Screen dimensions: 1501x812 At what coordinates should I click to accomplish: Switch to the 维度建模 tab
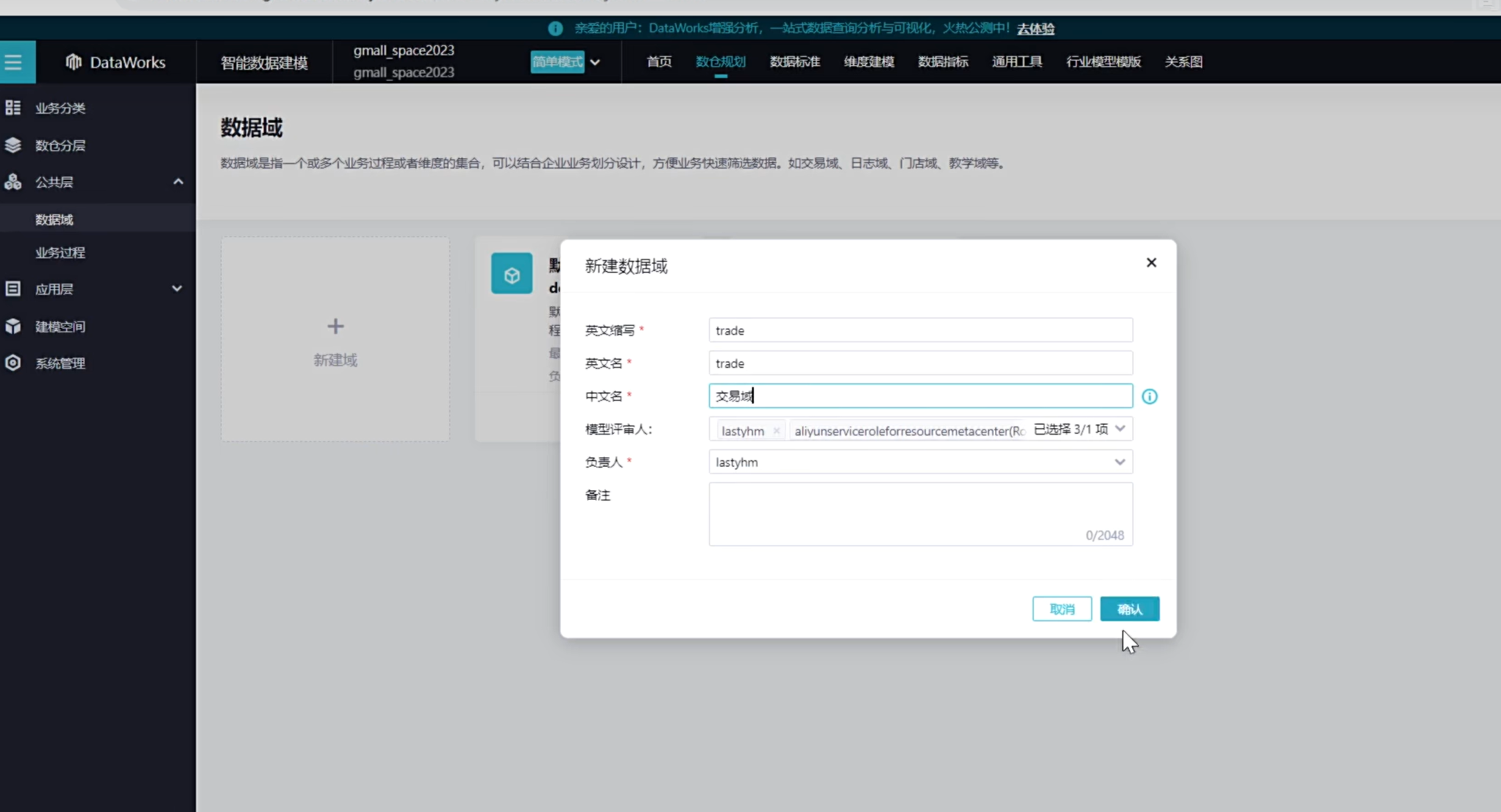click(x=869, y=62)
